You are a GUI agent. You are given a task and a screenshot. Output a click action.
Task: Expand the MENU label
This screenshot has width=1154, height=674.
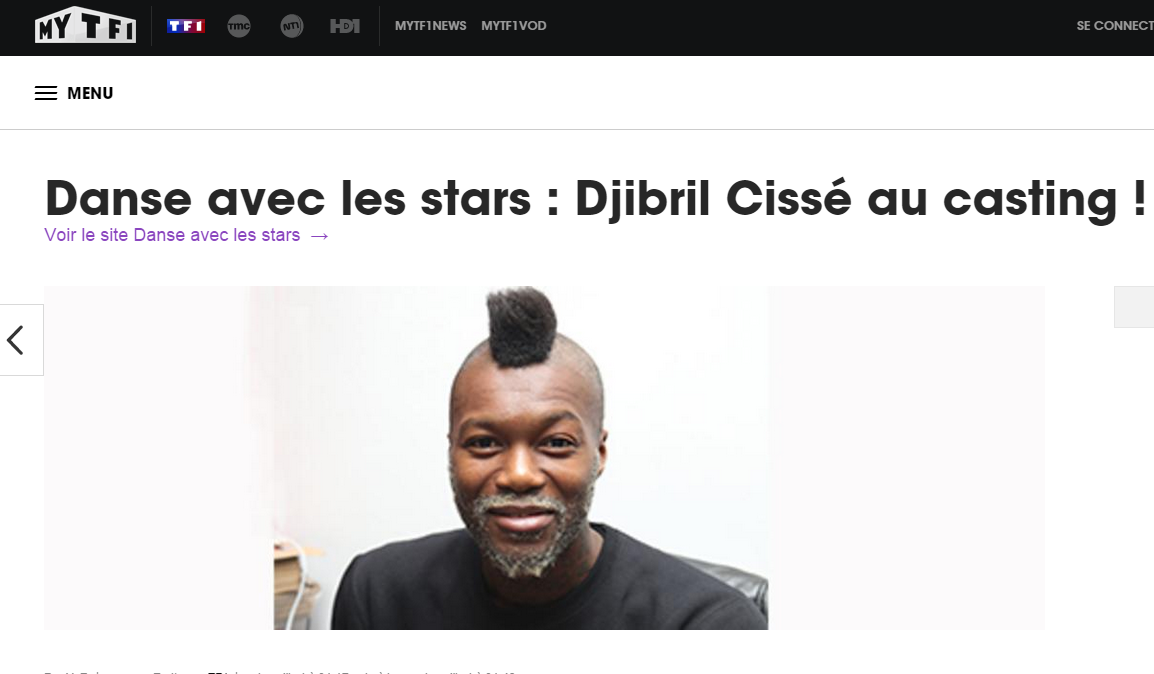[x=90, y=93]
